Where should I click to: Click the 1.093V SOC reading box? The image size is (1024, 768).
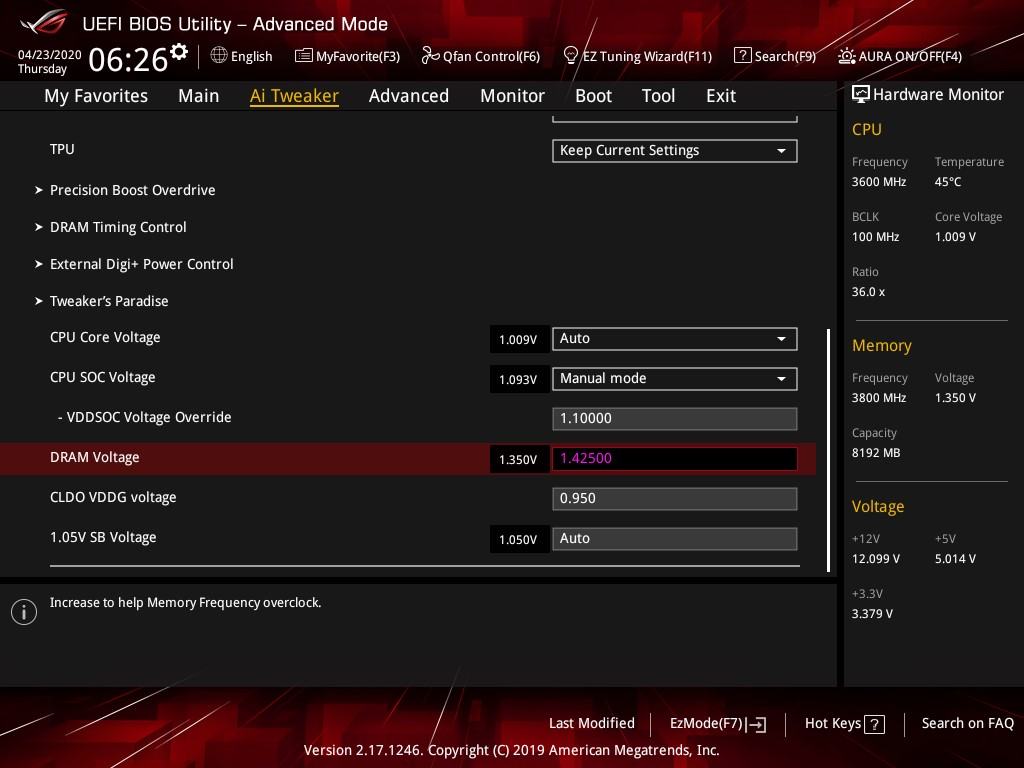coord(519,379)
